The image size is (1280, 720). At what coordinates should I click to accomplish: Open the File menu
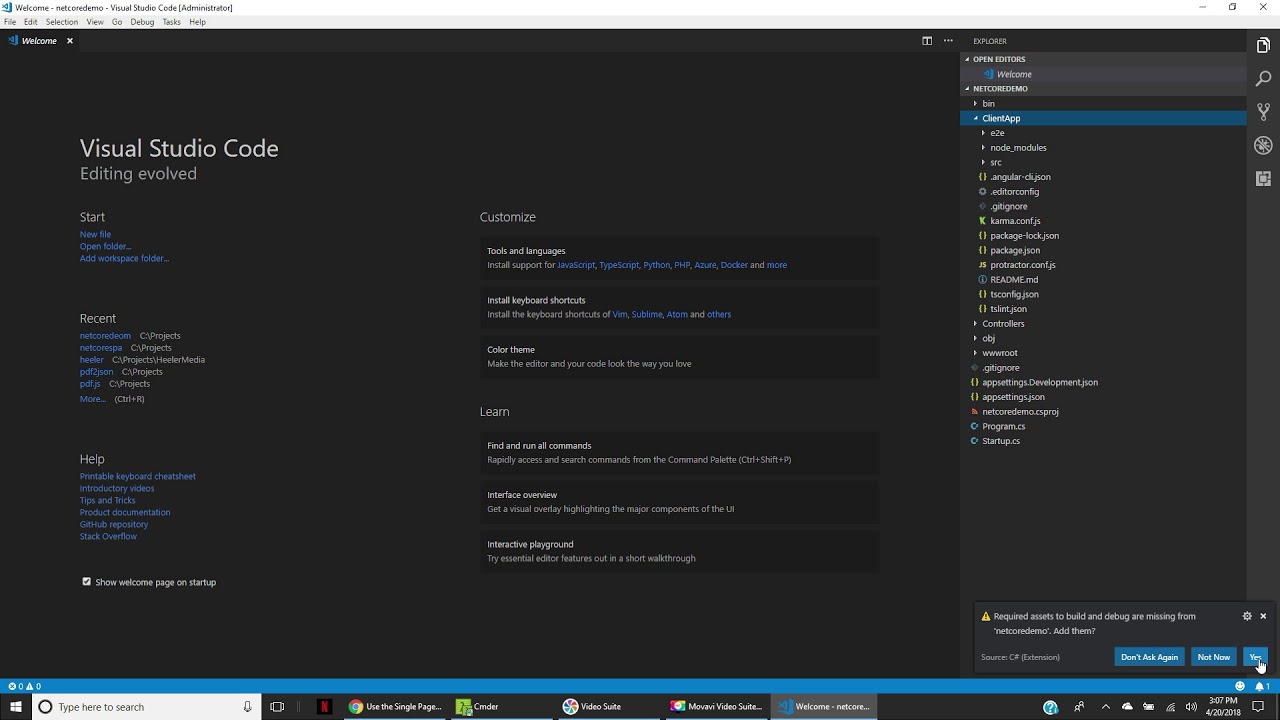(x=10, y=22)
